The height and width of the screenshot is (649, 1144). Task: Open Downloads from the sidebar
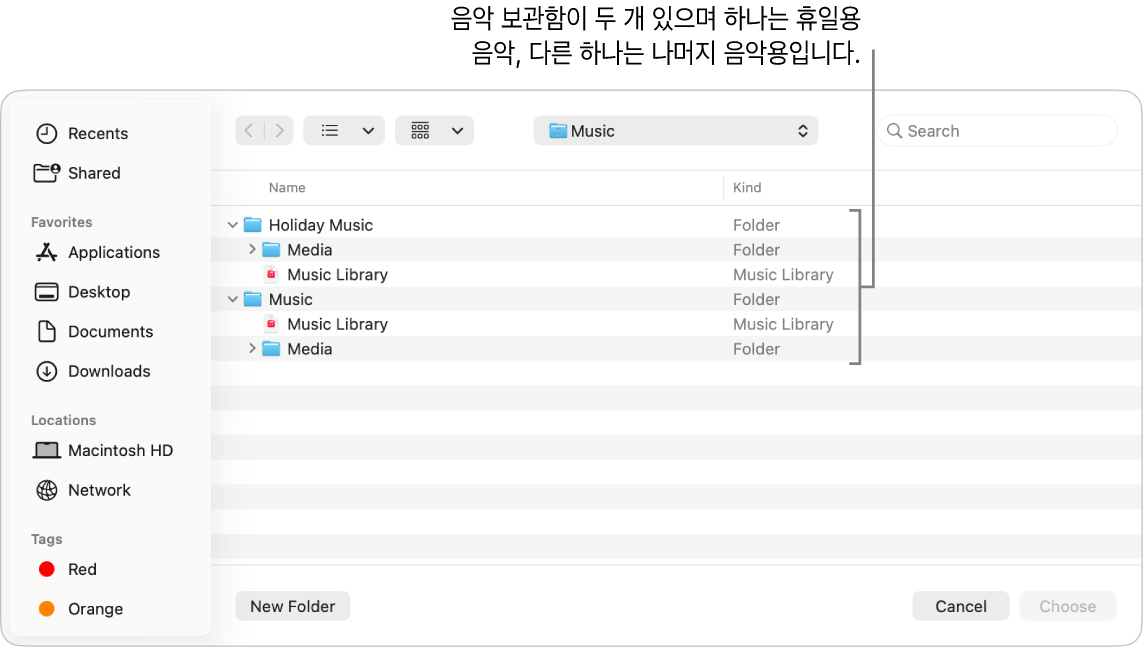click(x=93, y=371)
